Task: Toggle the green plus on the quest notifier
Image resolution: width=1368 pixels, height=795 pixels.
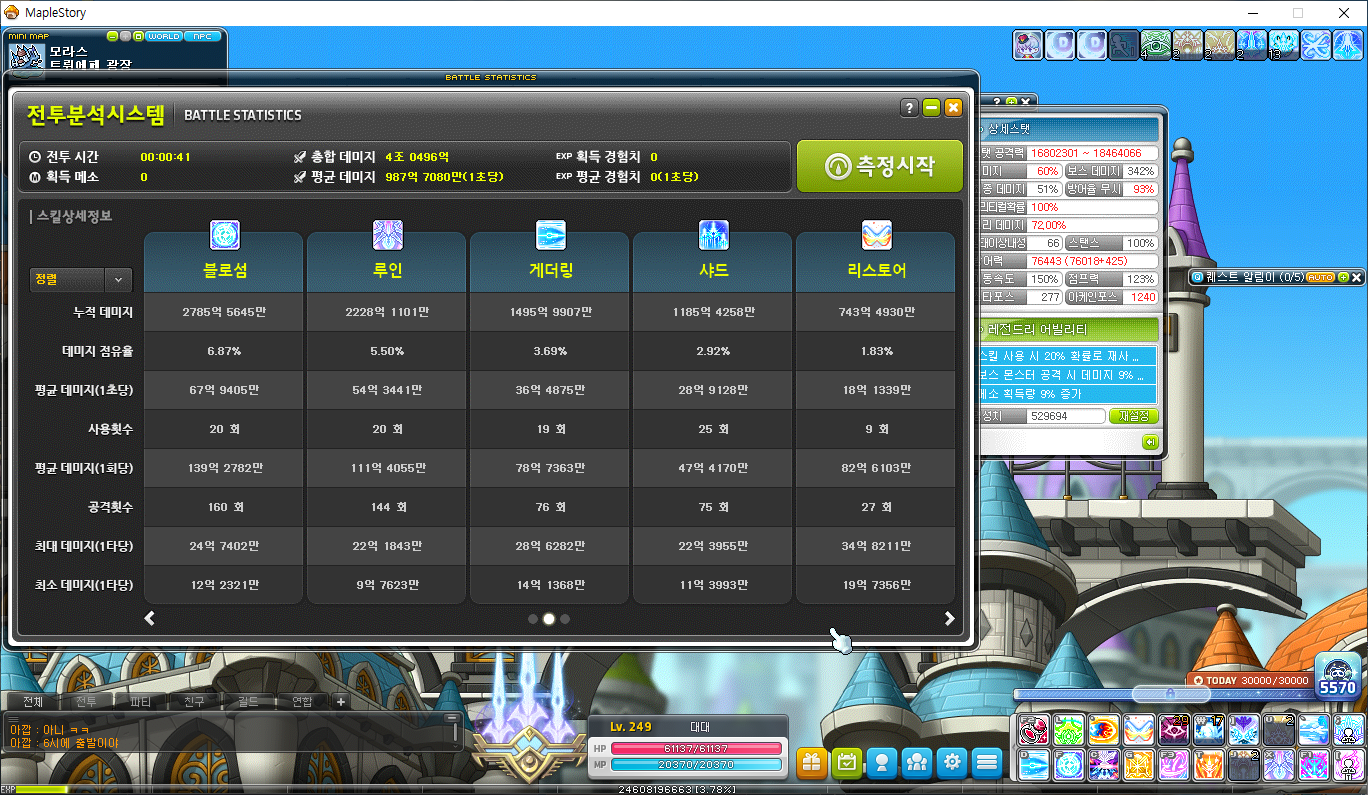Action: (x=1343, y=277)
